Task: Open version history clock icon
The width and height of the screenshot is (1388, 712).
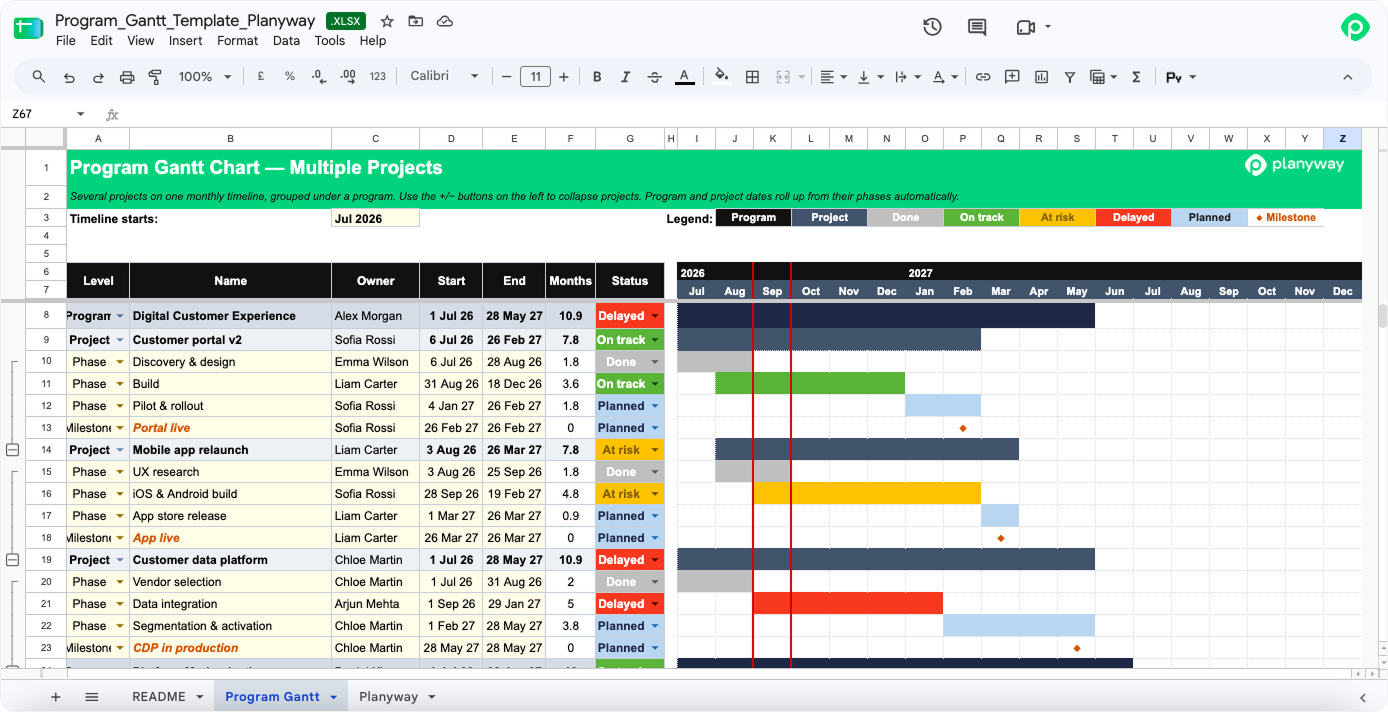Action: click(932, 27)
